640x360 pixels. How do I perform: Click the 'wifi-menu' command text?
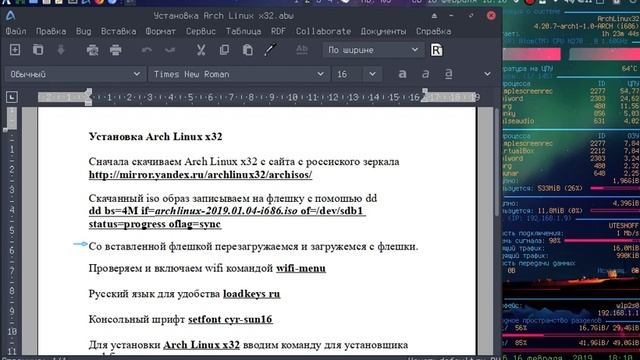click(x=301, y=268)
